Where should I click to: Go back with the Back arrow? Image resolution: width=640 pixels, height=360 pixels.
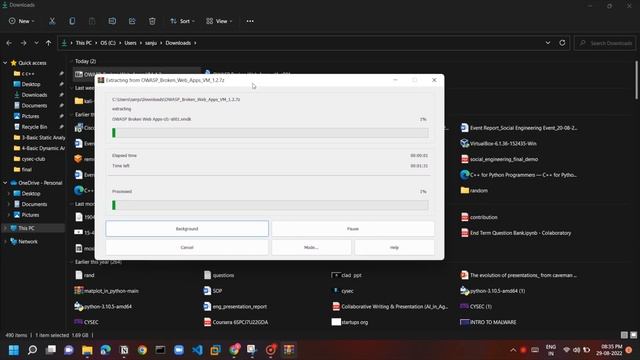point(9,43)
